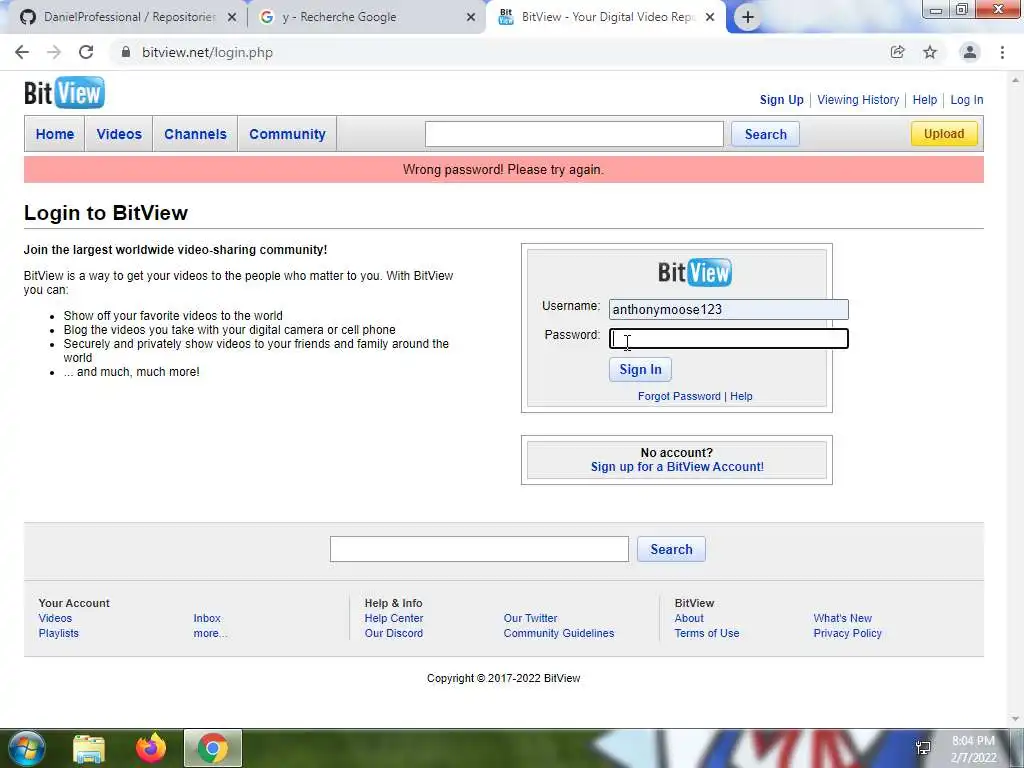The image size is (1024, 768).
Task: Open the Chrome three-dot menu
Action: tap(1002, 52)
